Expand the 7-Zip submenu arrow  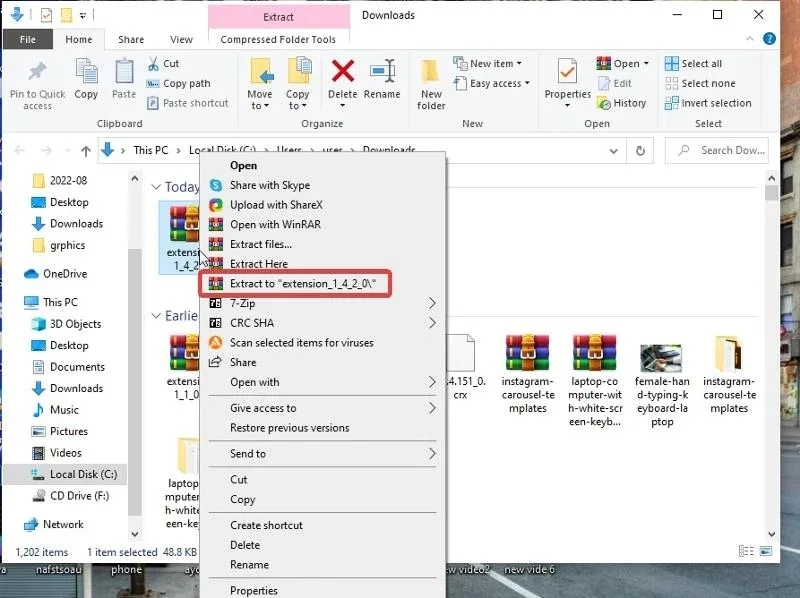[432, 303]
